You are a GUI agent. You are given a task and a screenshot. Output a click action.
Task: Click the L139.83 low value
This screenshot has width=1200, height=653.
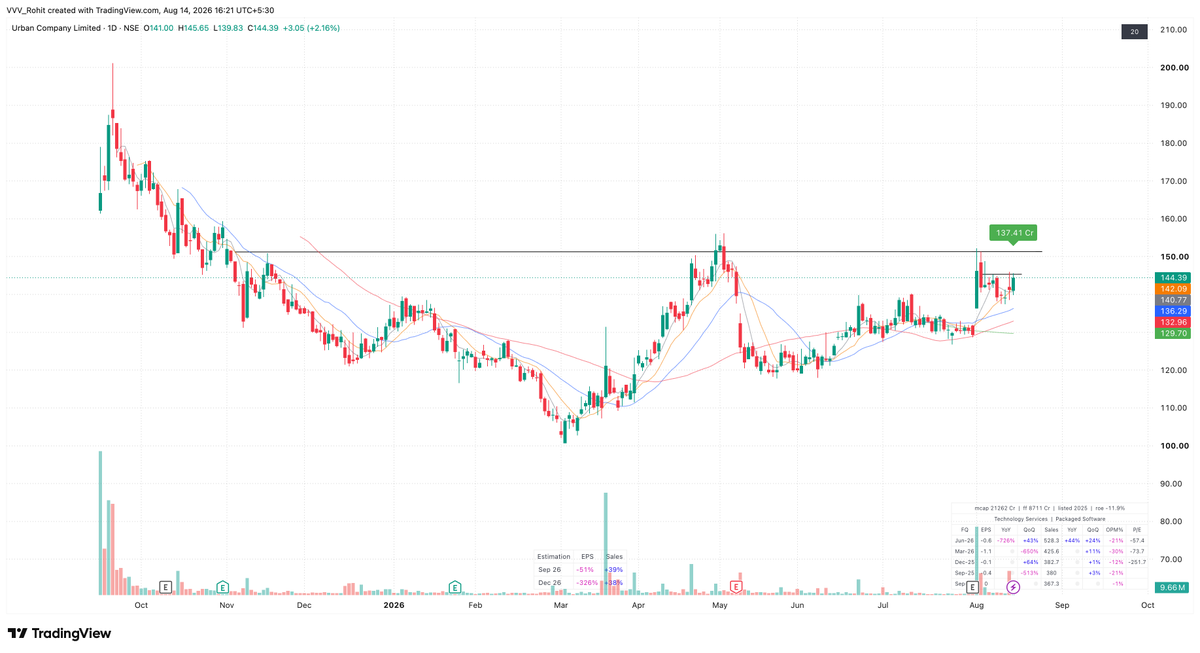point(229,28)
